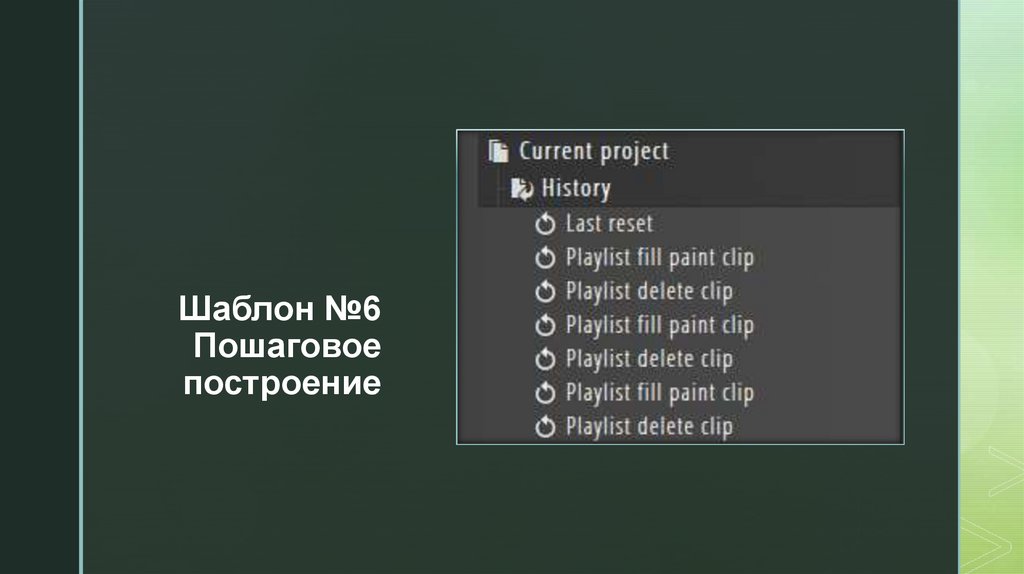Click icon of first Playlist fill paint clip
Image resolution: width=1024 pixels, height=574 pixels.
[x=545, y=258]
